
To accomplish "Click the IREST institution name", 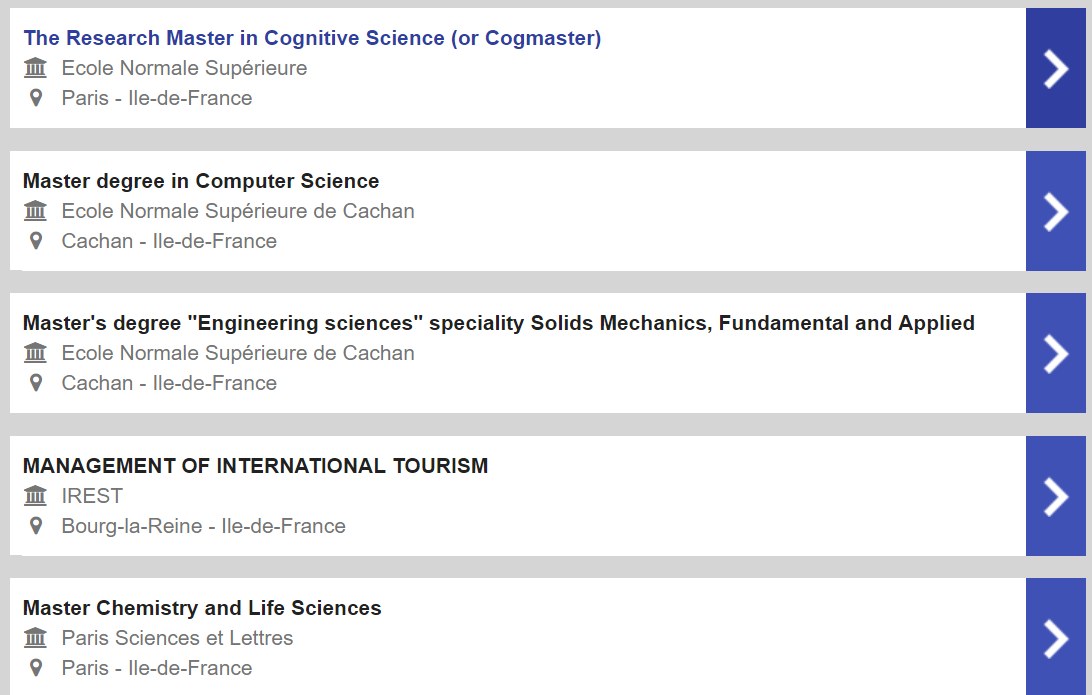I will pos(92,496).
